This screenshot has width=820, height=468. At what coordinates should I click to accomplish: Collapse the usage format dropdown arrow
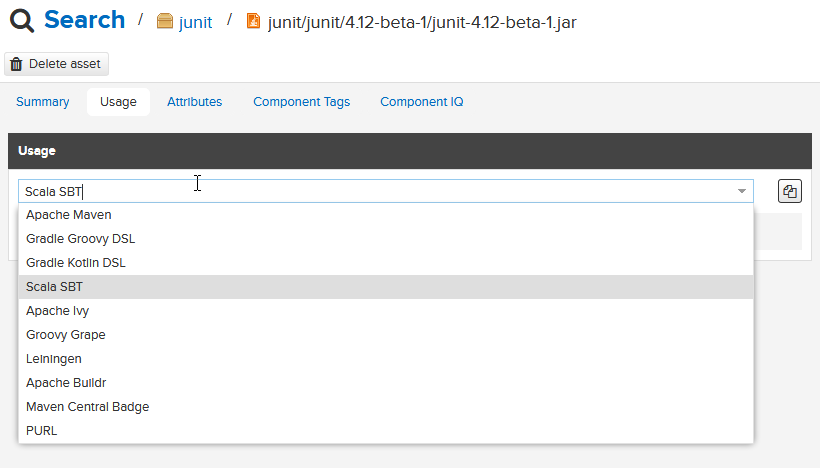(742, 191)
